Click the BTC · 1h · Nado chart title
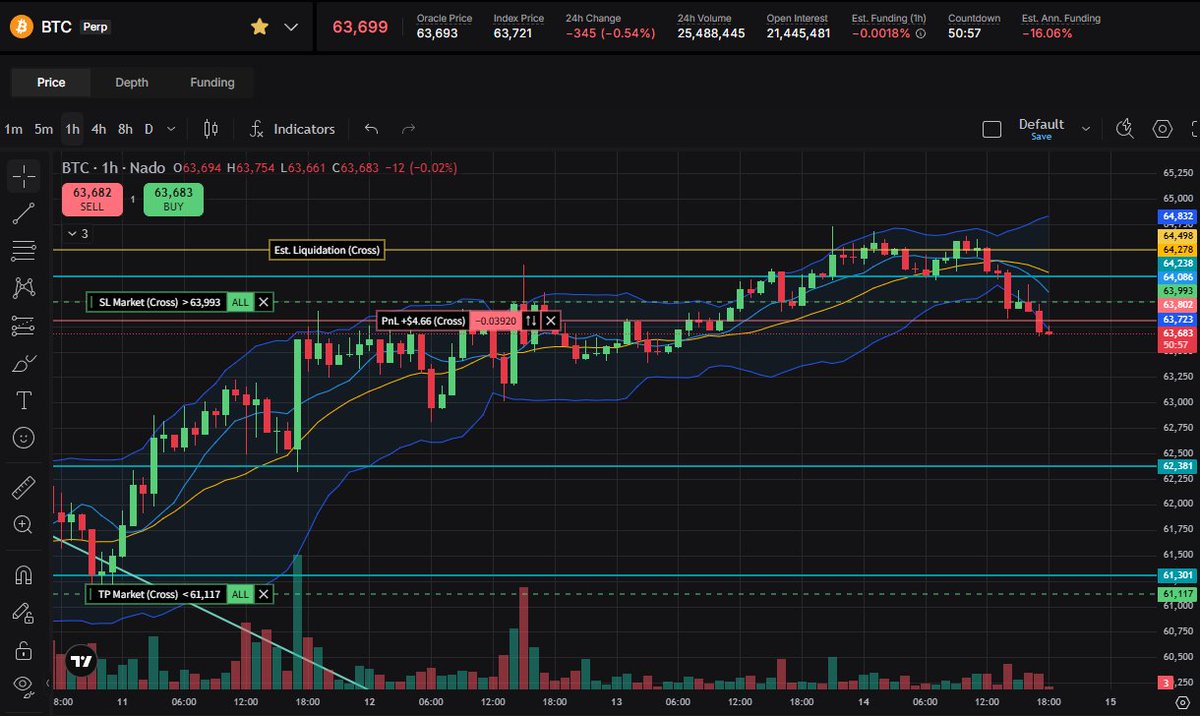 pos(114,168)
